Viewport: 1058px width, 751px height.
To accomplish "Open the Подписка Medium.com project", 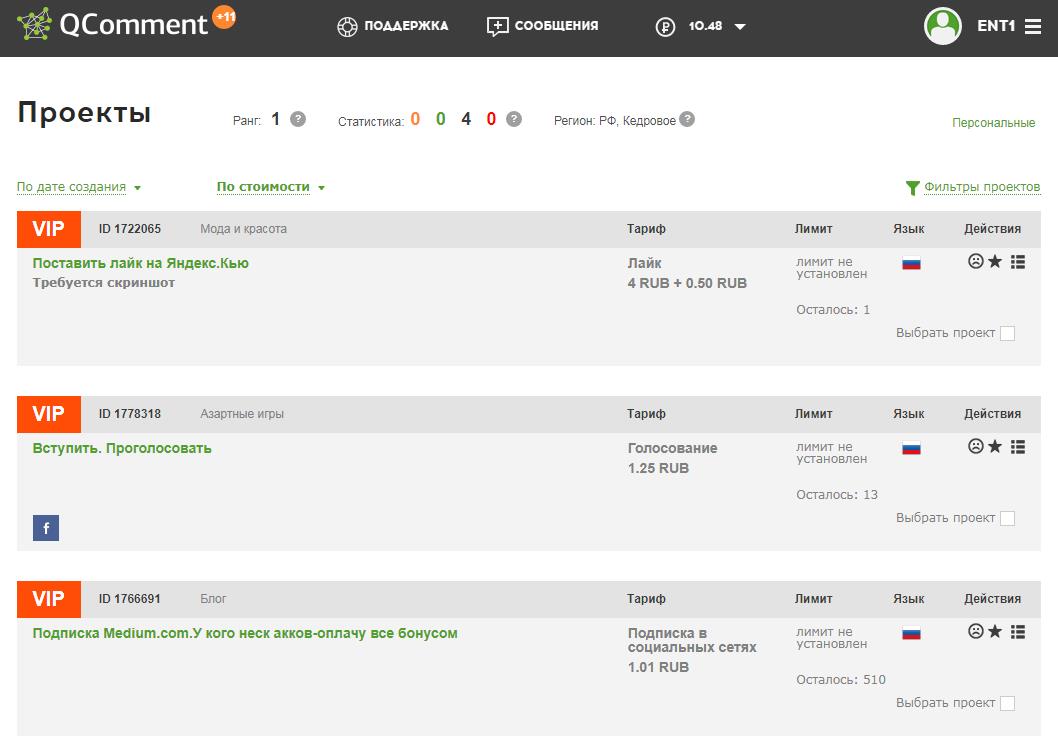I will click(x=245, y=633).
